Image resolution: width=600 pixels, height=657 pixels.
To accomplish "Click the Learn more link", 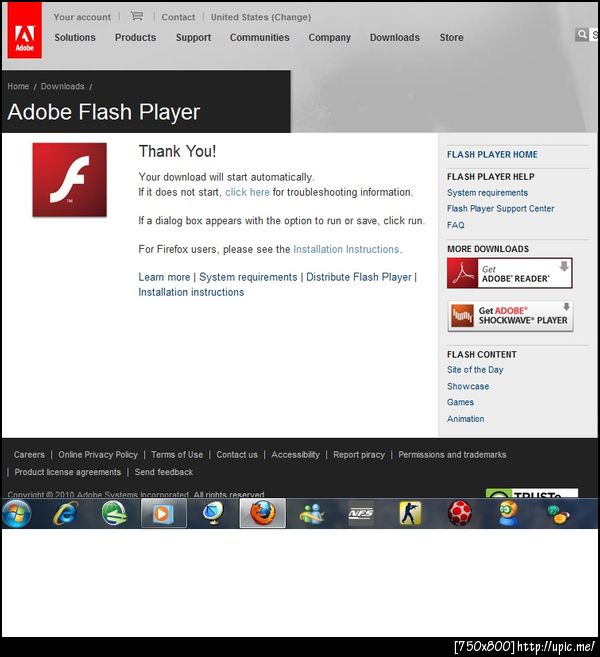I will point(164,277).
